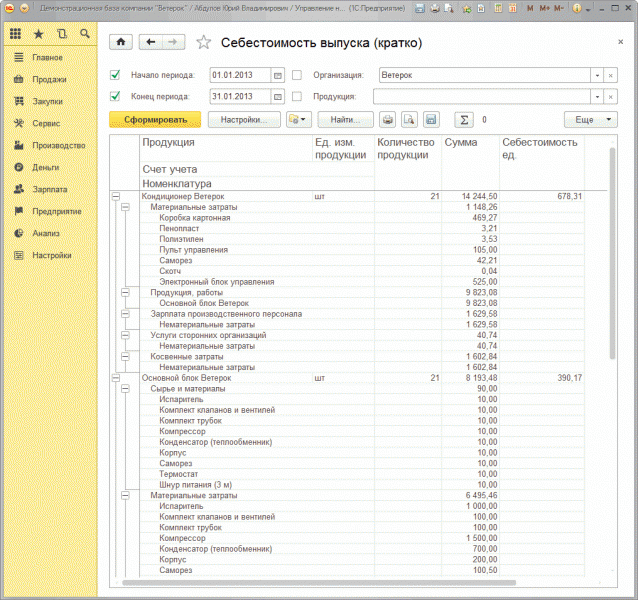
Task: Navigate back with the left arrow
Action: (151, 42)
